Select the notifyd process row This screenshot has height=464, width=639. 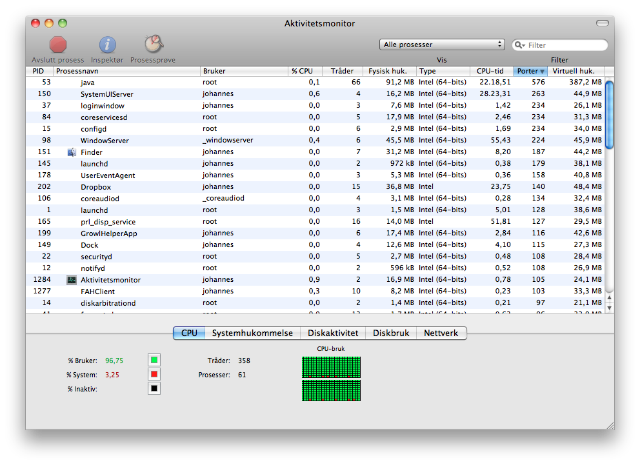(316, 268)
